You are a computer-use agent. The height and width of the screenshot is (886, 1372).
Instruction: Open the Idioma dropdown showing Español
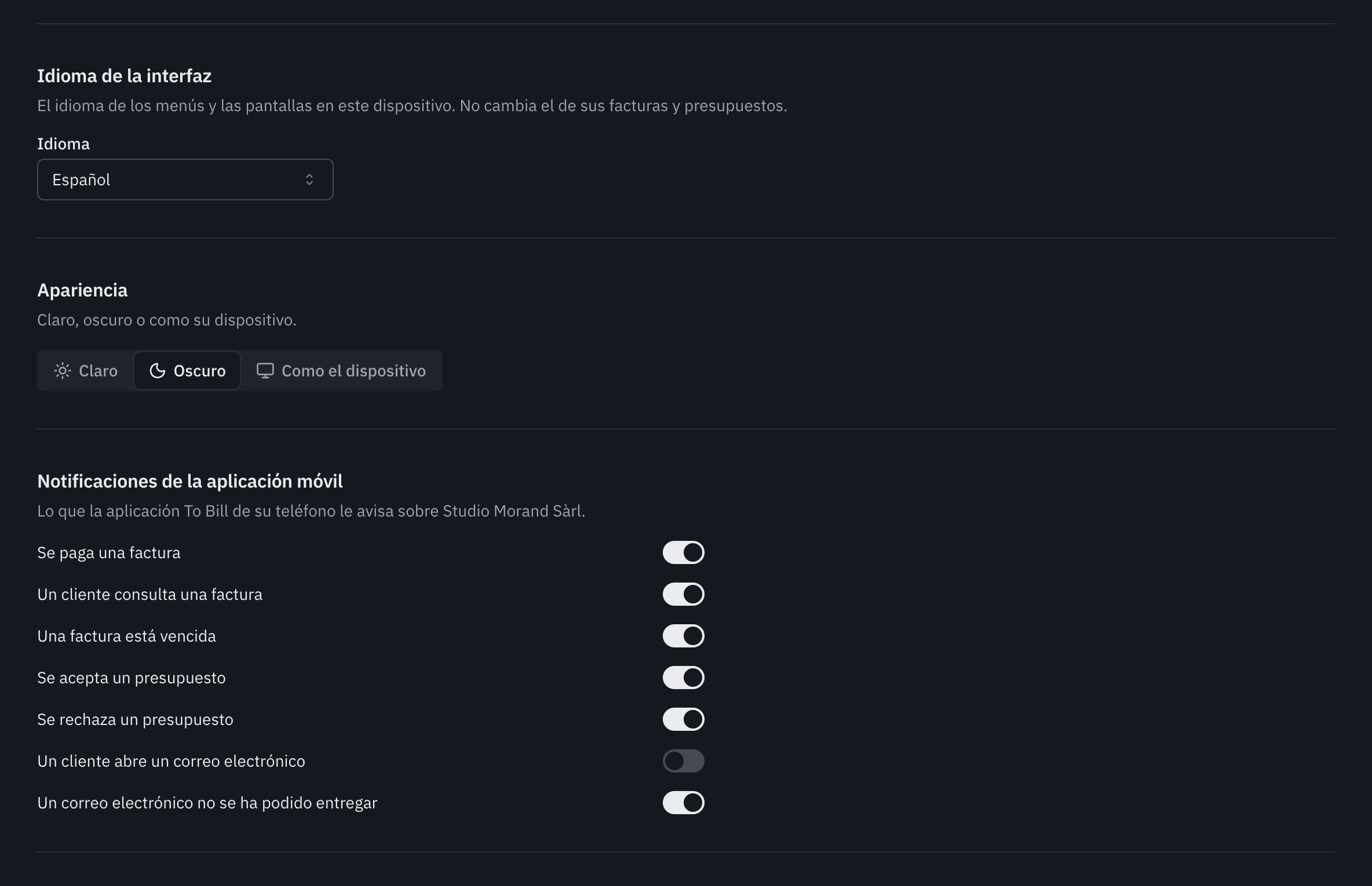tap(185, 180)
